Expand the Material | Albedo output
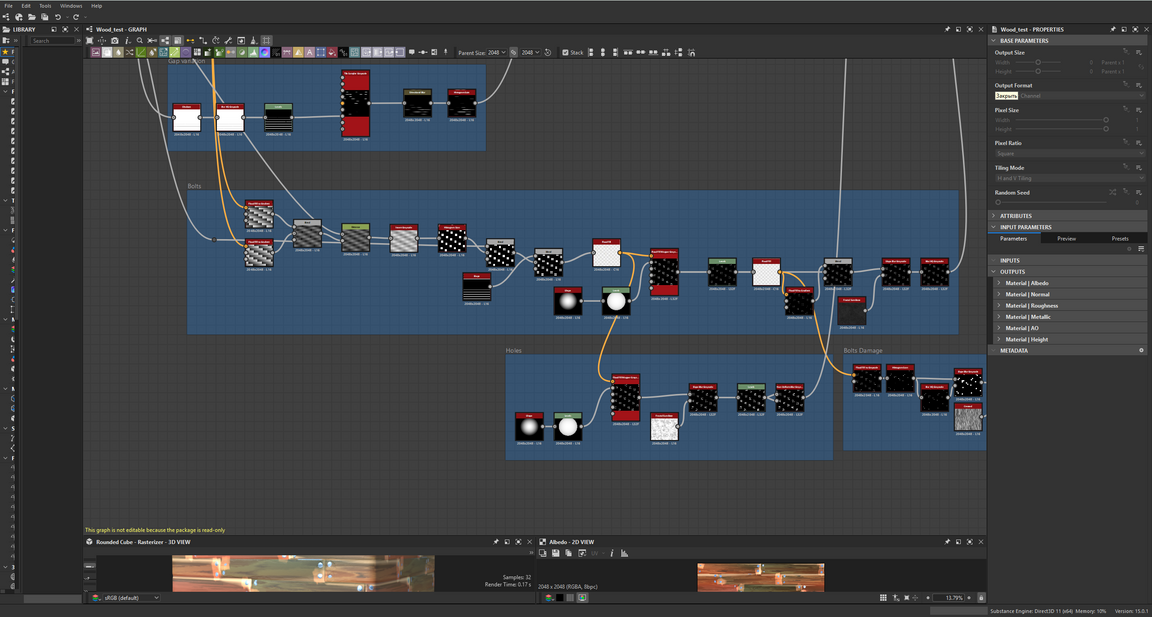Image resolution: width=1152 pixels, height=617 pixels. tap(998, 283)
